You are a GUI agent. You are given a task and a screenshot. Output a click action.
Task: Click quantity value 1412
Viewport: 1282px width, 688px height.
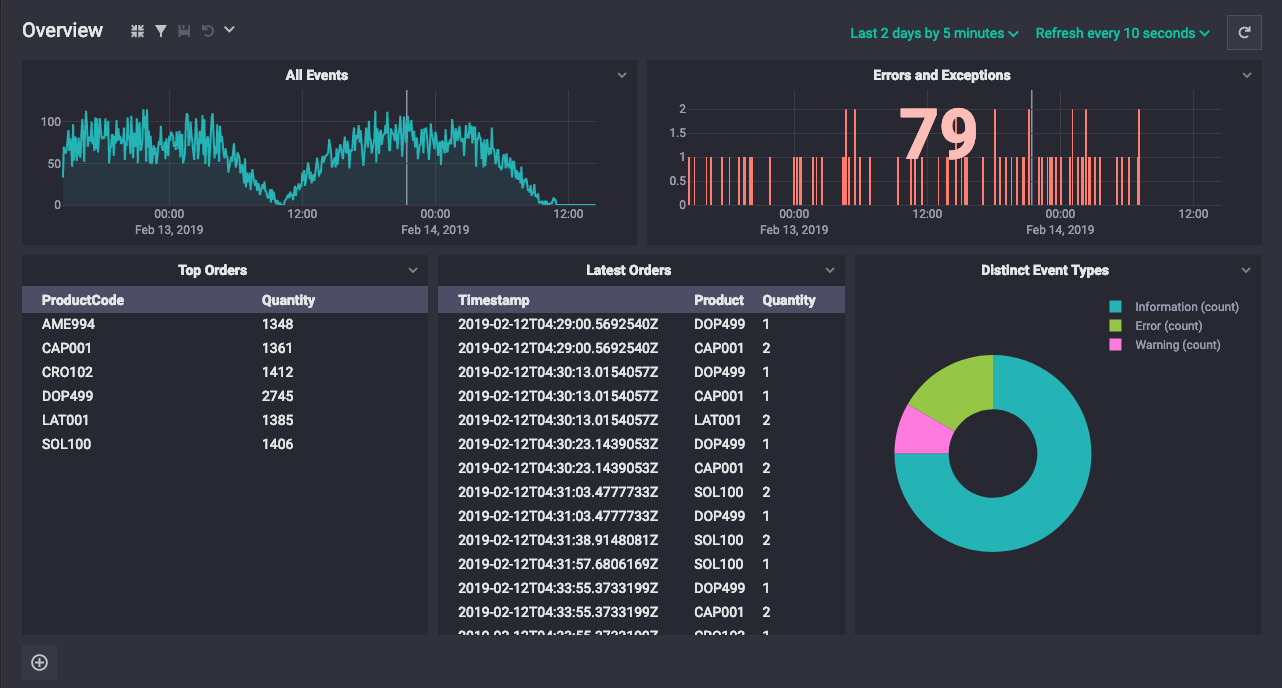click(x=278, y=372)
